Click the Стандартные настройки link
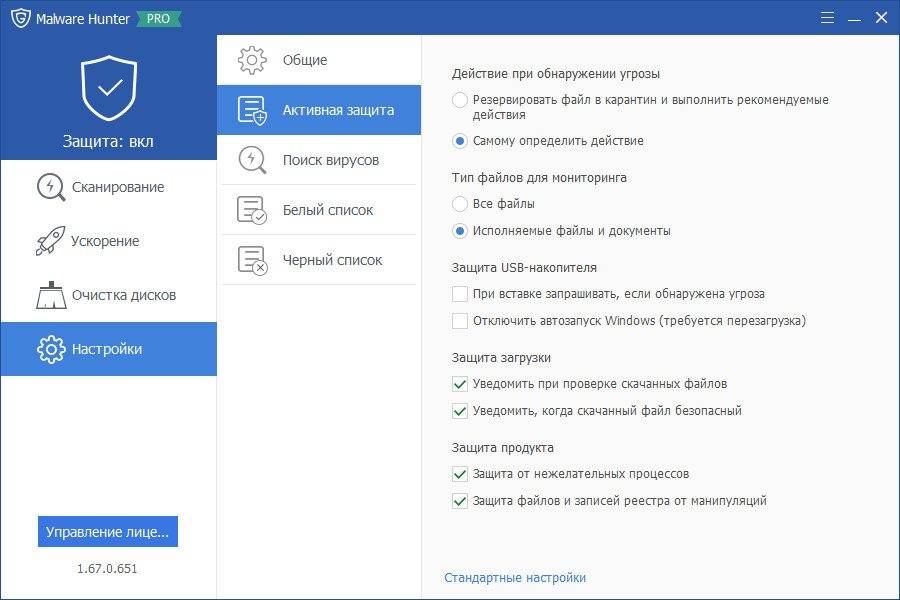The image size is (900, 600). [515, 578]
